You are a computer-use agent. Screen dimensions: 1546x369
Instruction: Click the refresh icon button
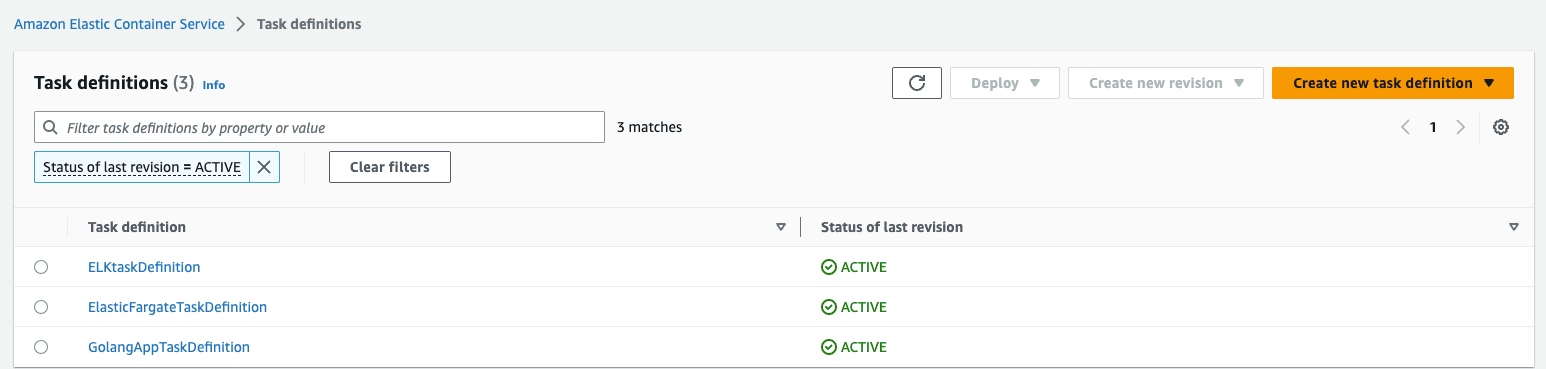pos(917,83)
